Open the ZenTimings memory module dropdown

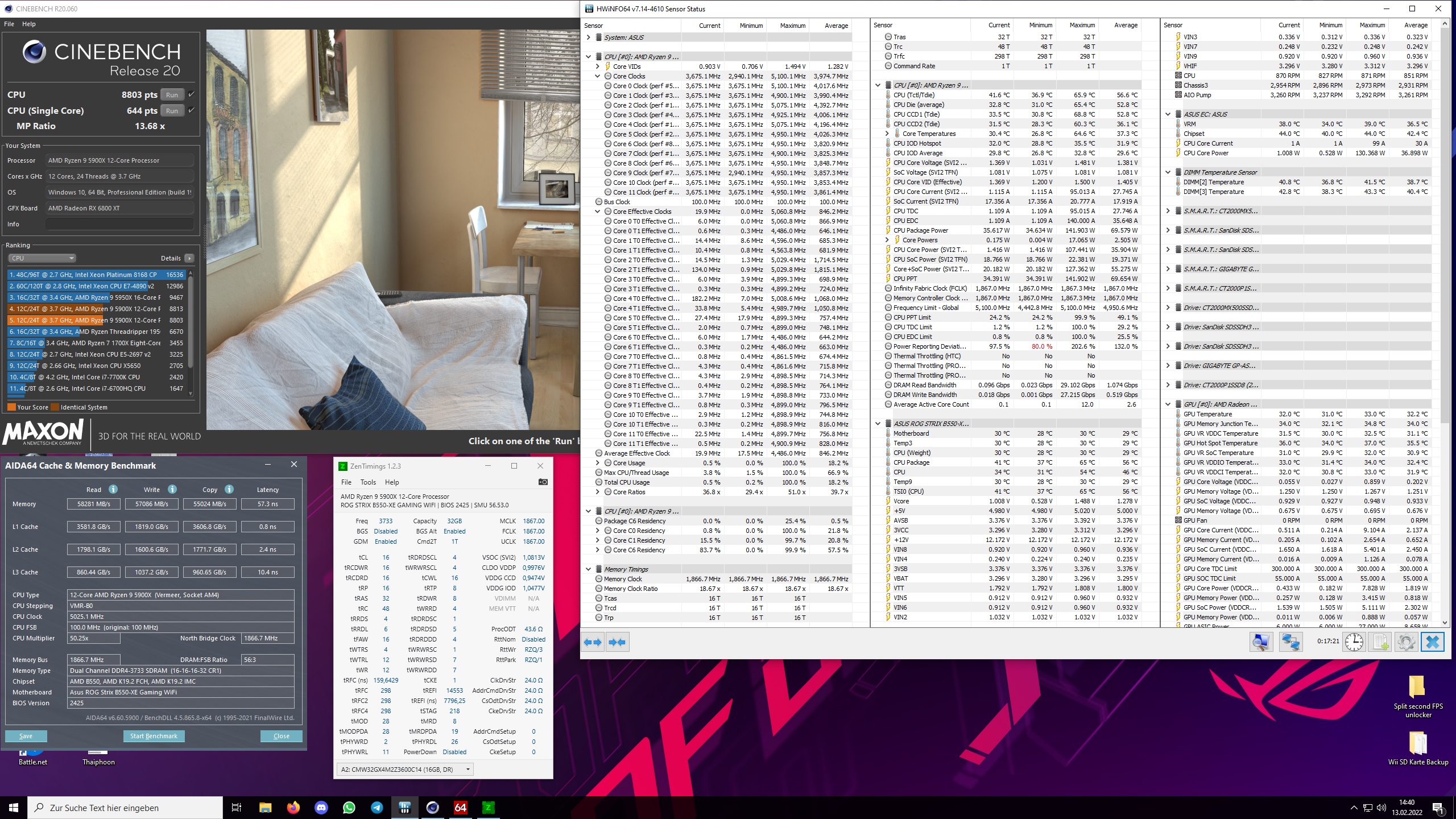[x=405, y=770]
